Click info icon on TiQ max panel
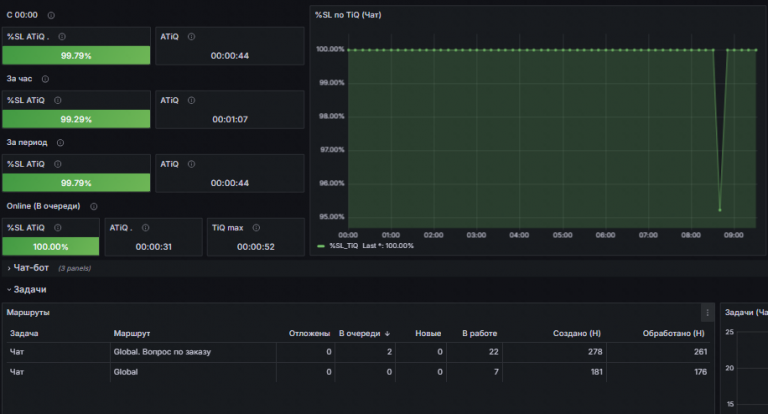This screenshot has height=414, width=768. (x=256, y=228)
